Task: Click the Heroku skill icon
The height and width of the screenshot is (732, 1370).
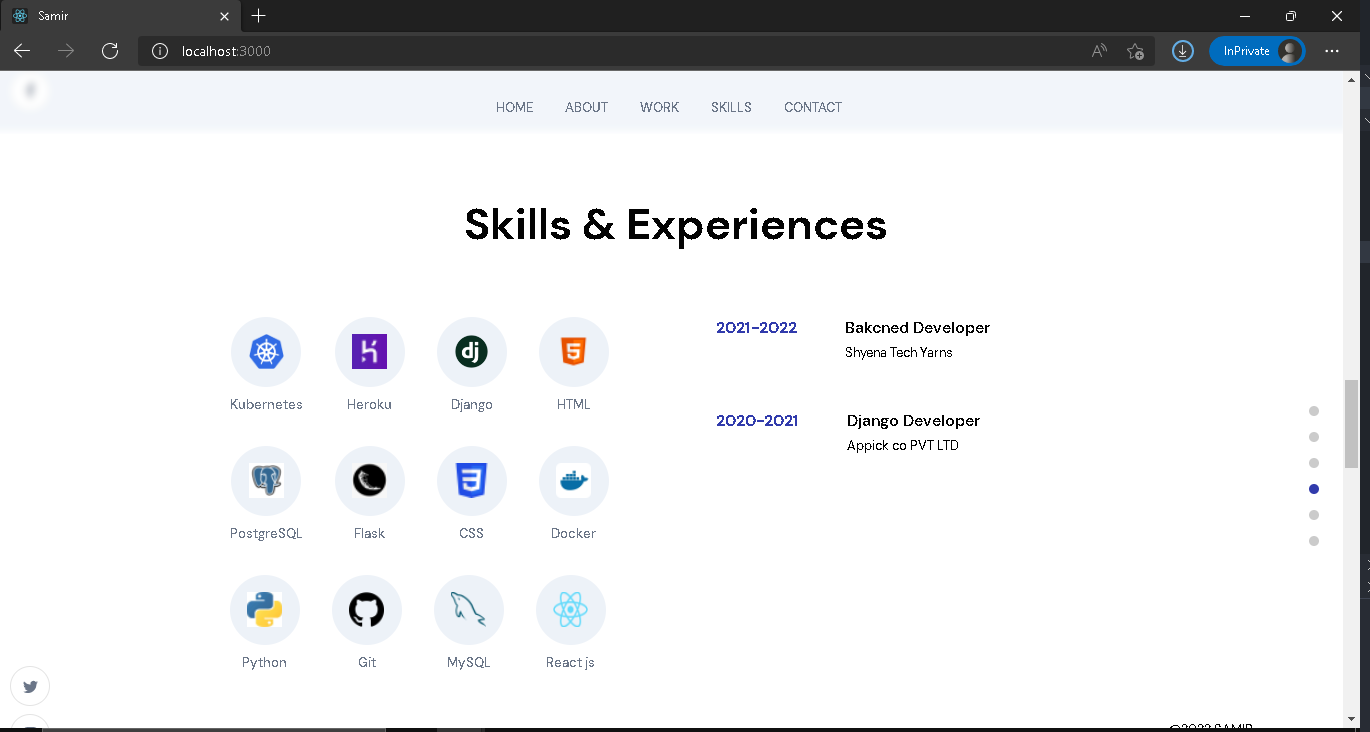Action: pos(369,351)
